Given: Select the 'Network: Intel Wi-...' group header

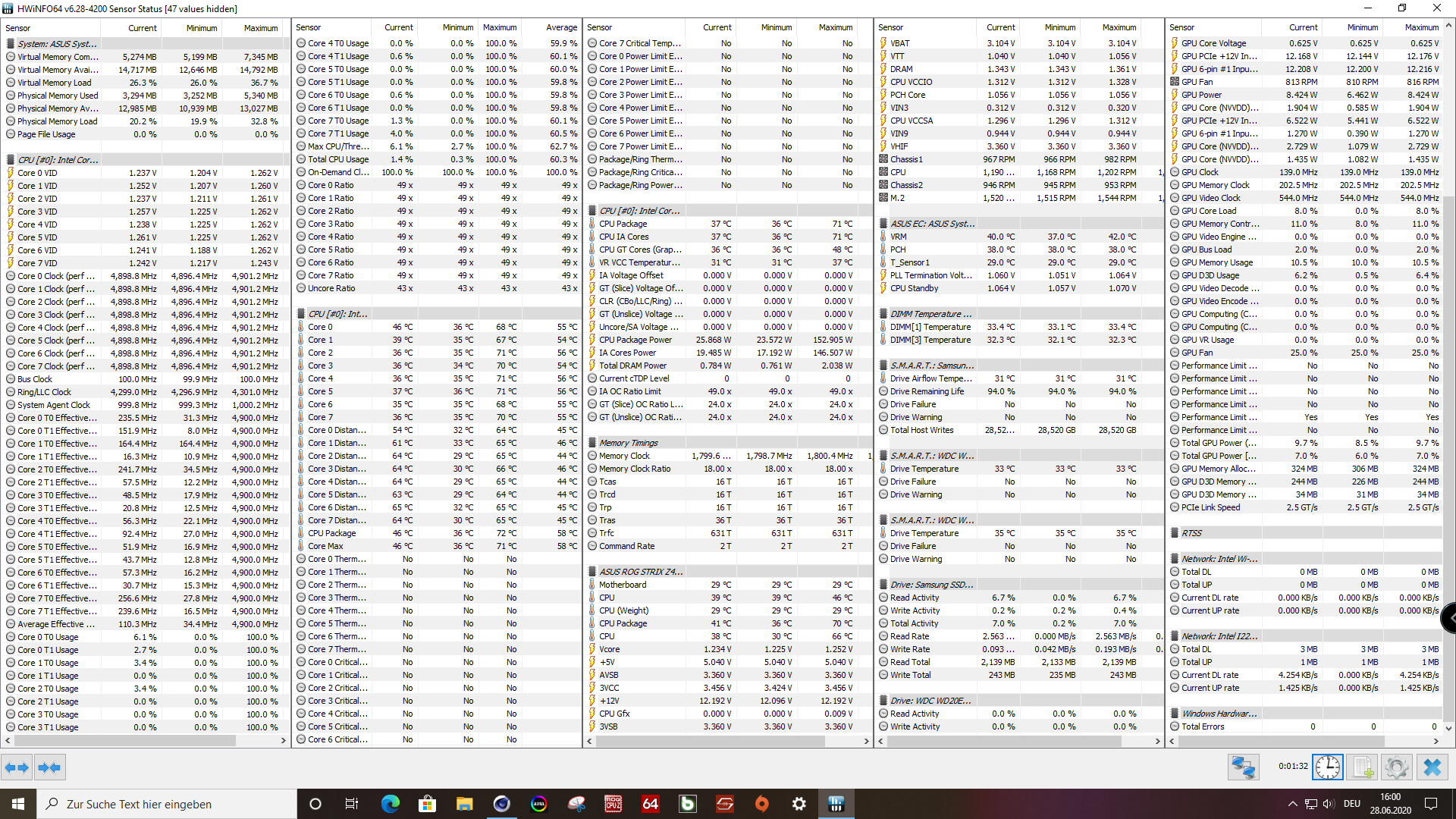Looking at the screenshot, I should point(1304,559).
